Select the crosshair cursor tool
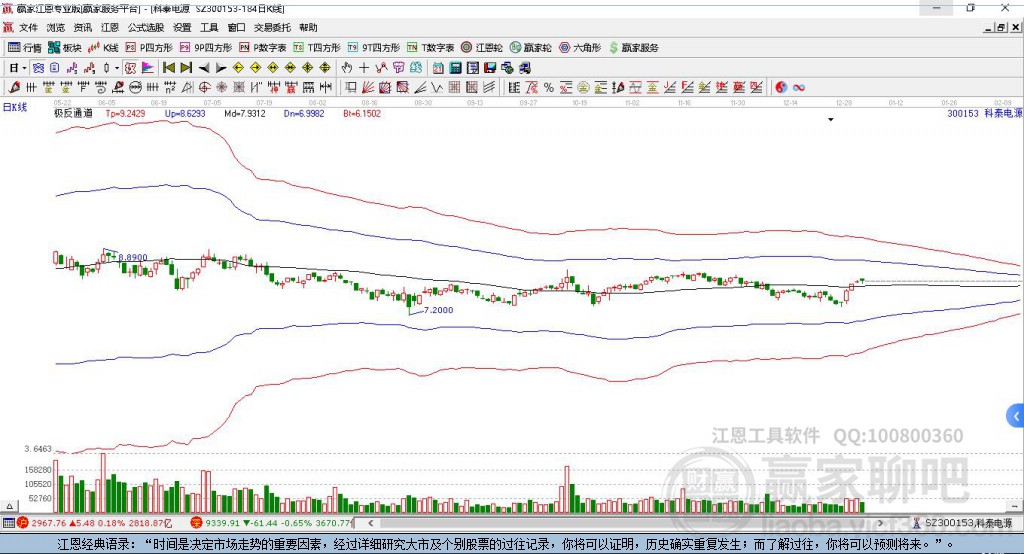This screenshot has width=1024, height=554. [x=364, y=68]
